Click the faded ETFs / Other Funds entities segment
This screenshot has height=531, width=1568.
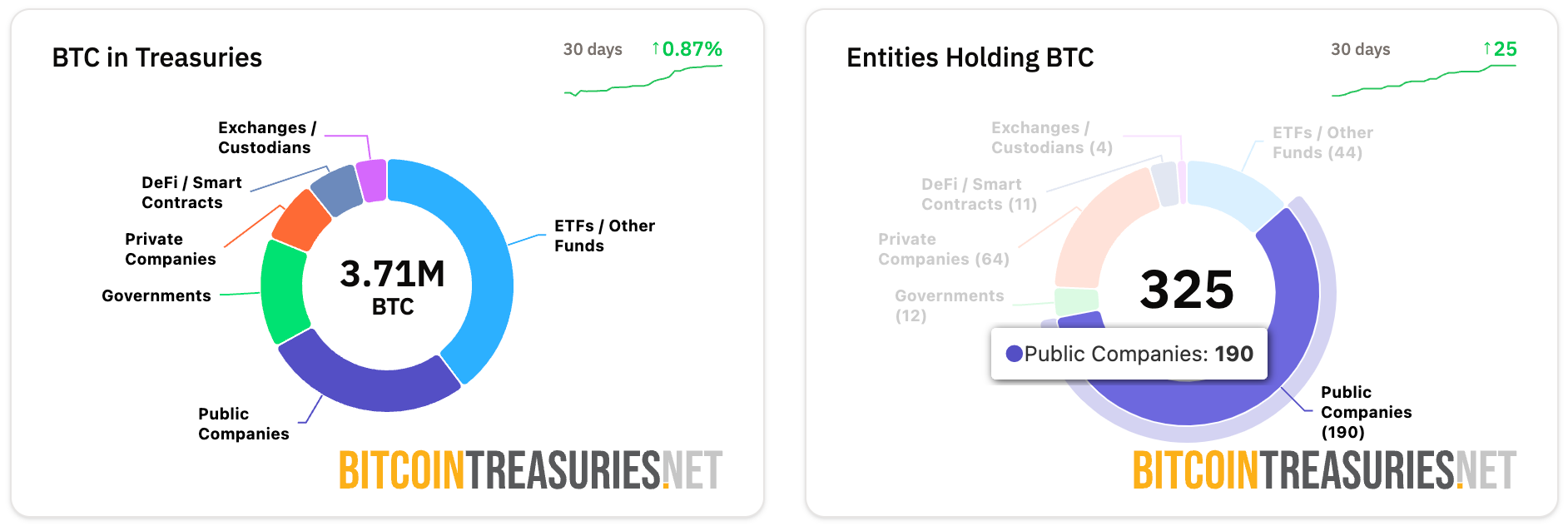1233,193
